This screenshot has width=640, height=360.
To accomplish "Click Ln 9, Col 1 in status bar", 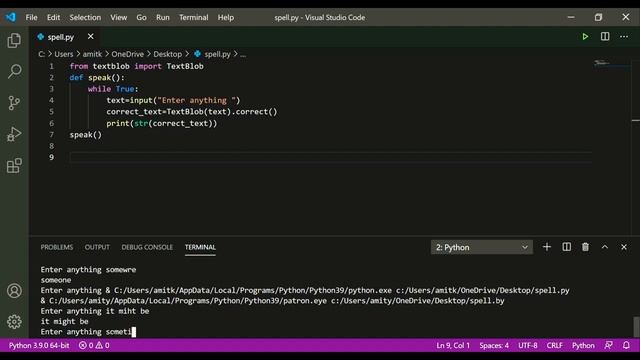I will (x=453, y=345).
